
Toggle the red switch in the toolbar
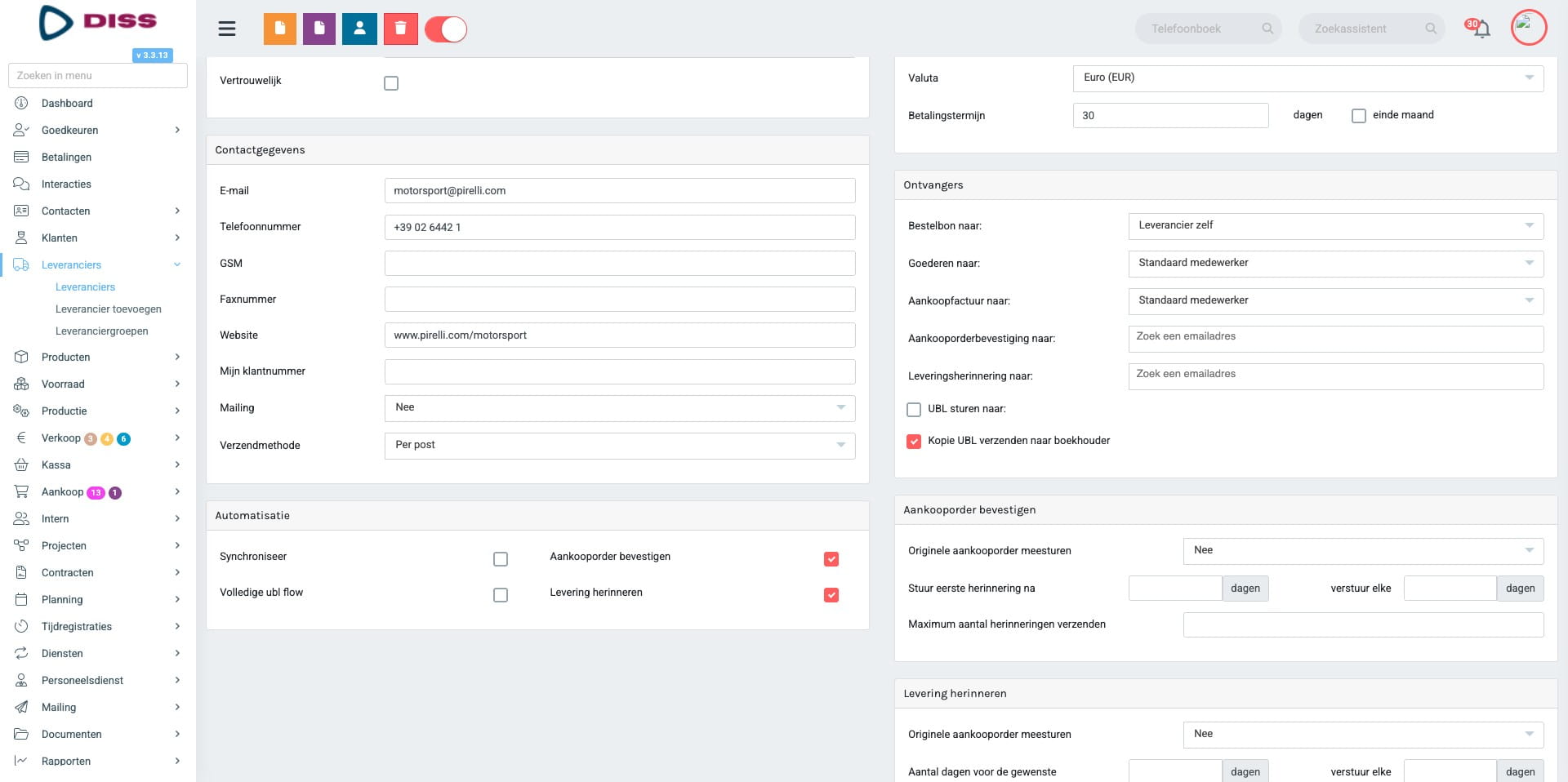[x=446, y=29]
